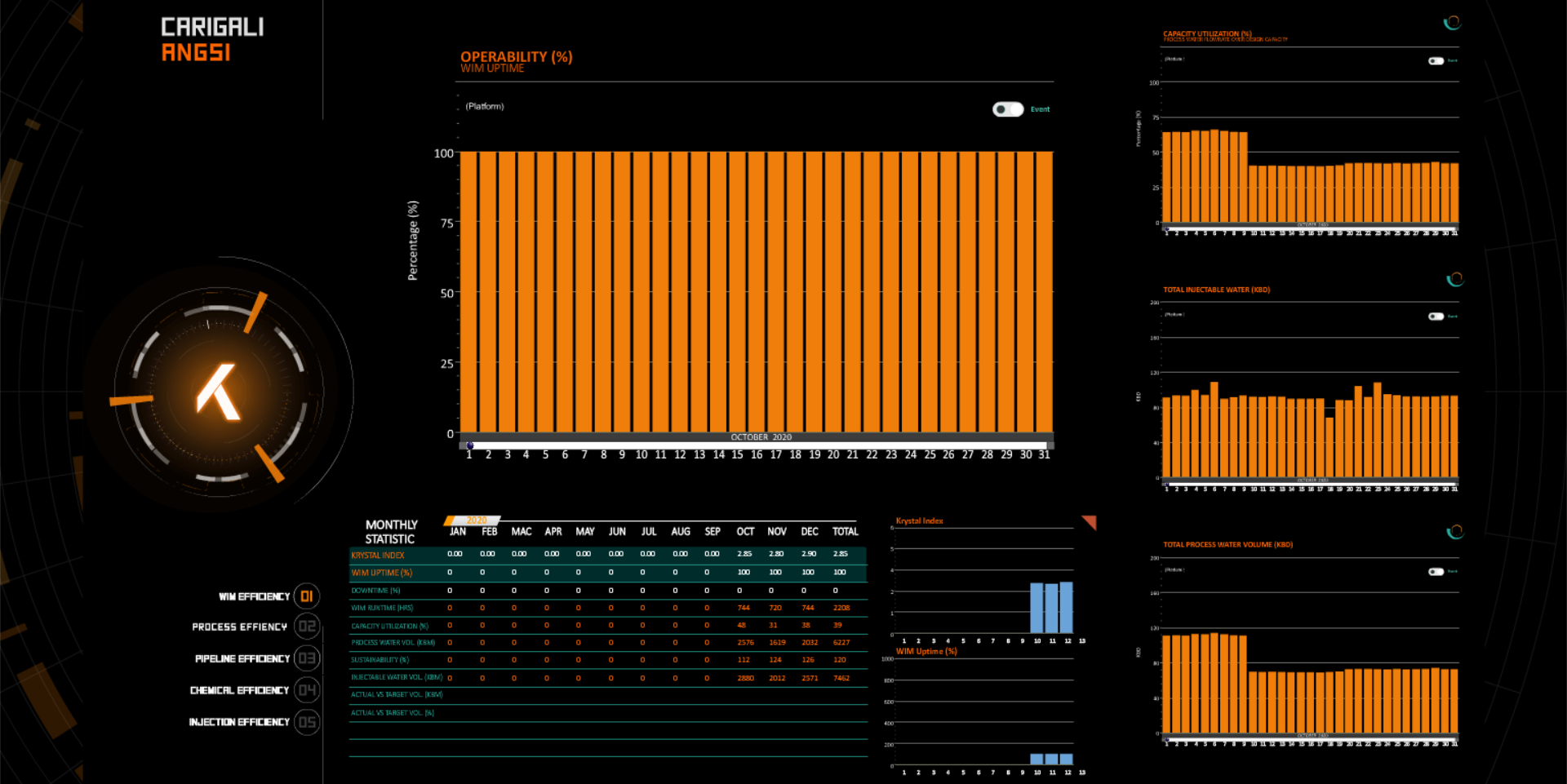Click the day 15 bar in Operability chart

pyautogui.click(x=739, y=292)
